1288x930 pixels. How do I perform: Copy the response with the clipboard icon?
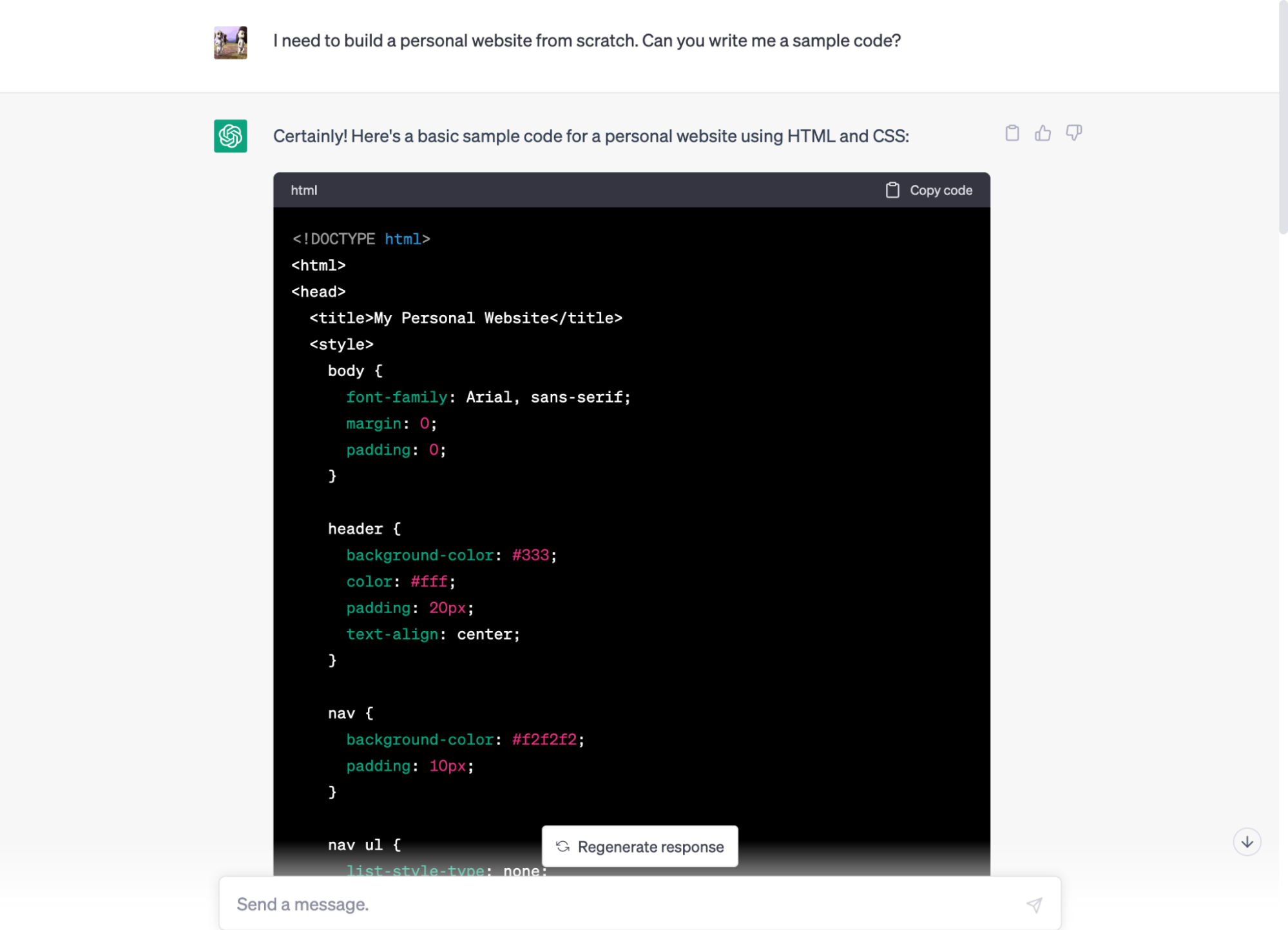(1012, 133)
